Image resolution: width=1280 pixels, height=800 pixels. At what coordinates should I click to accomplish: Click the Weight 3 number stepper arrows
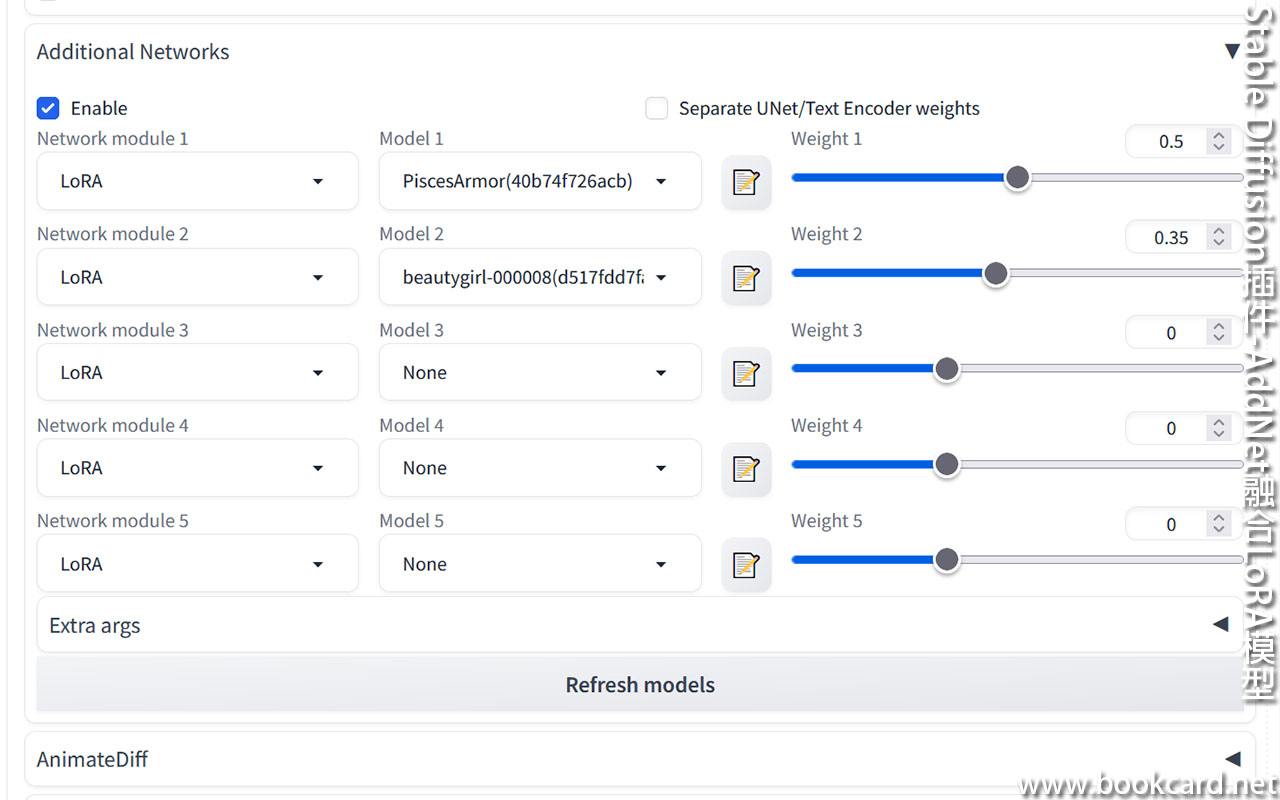tap(1218, 333)
